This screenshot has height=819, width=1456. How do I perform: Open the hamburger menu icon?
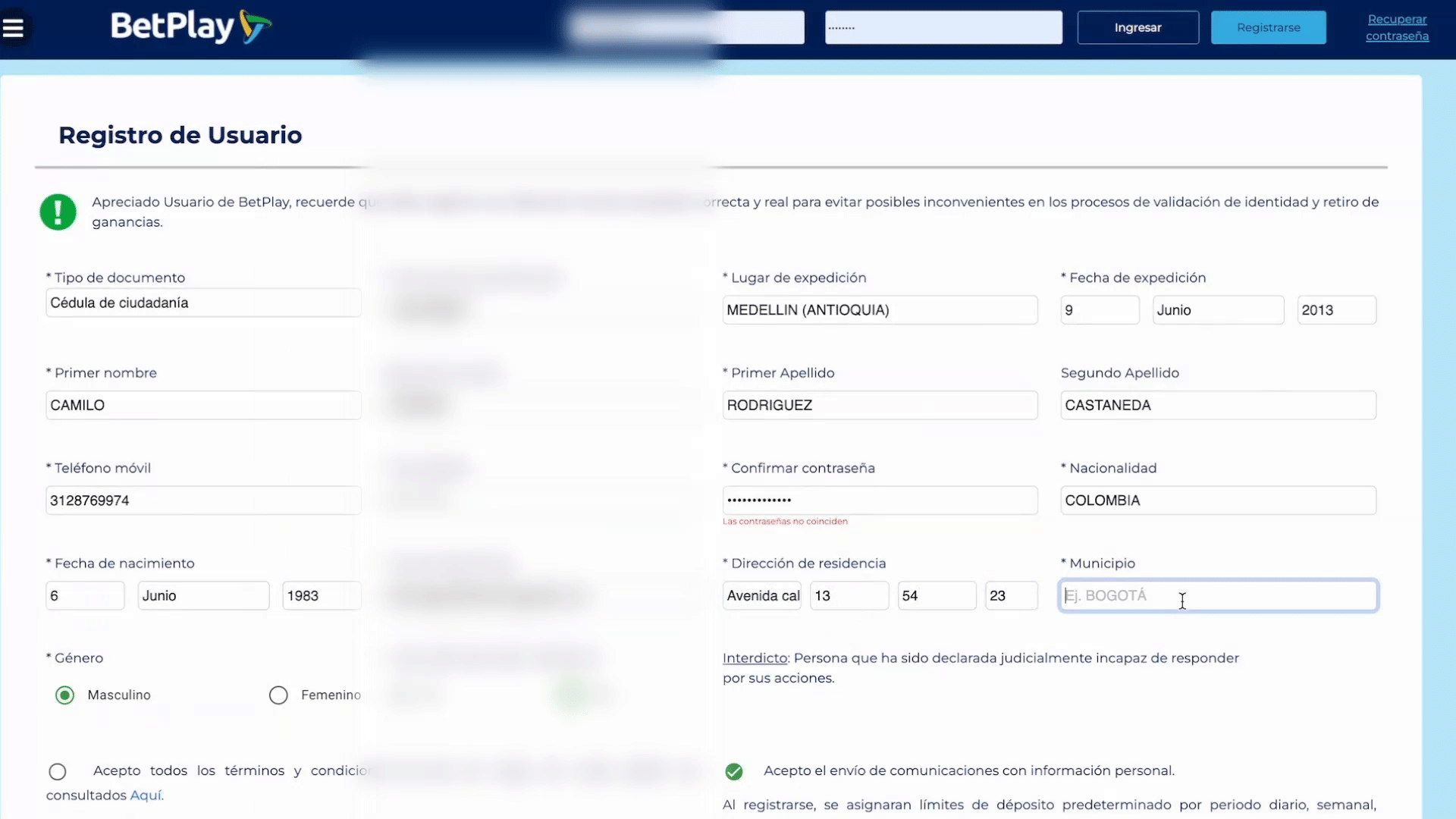pyautogui.click(x=14, y=28)
